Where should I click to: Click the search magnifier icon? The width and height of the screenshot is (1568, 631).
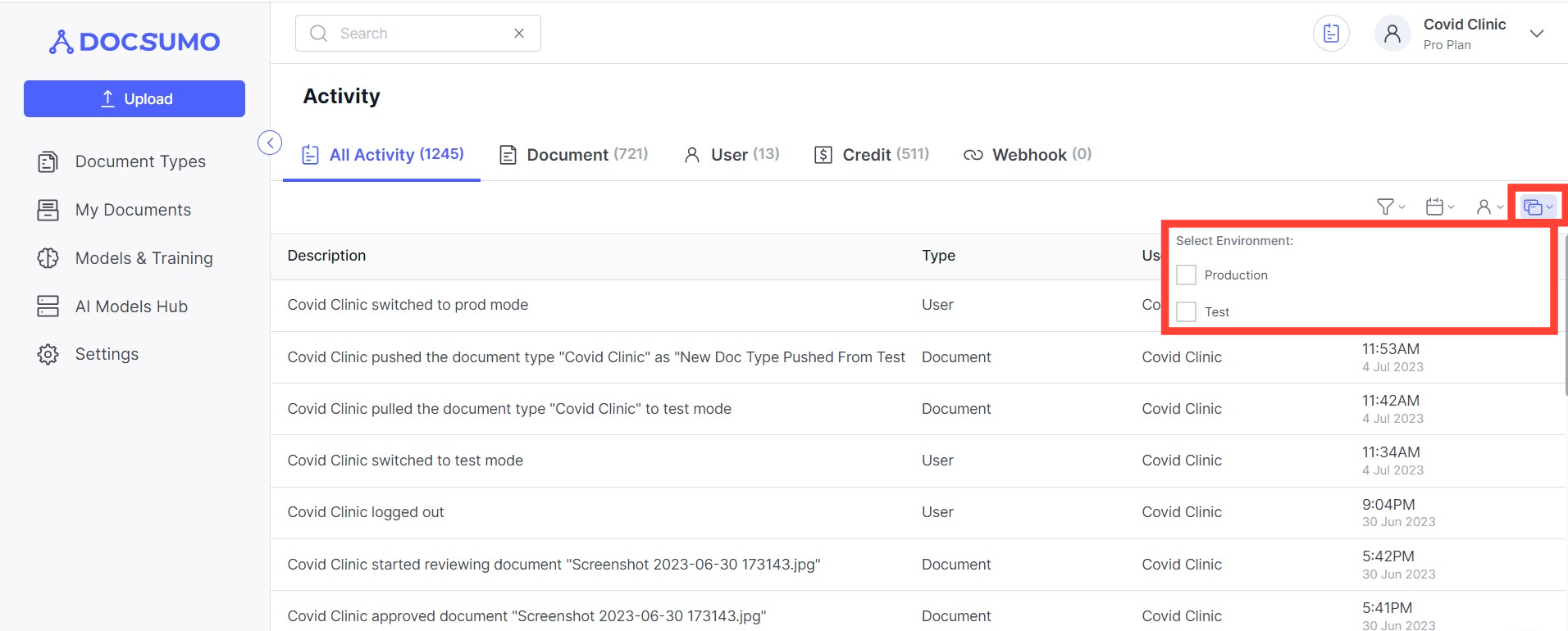click(x=318, y=33)
